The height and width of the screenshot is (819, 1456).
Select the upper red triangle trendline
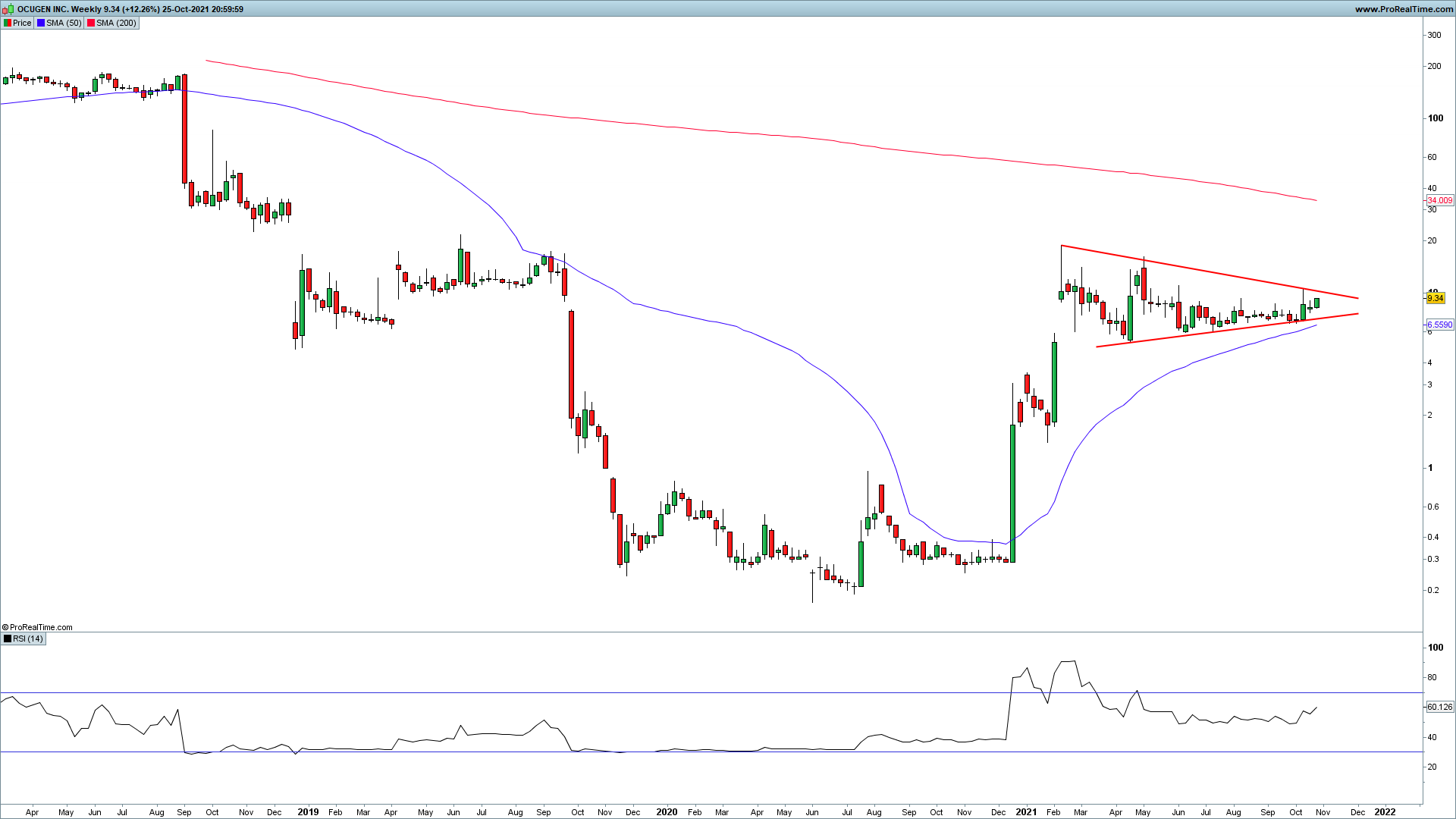[x=1213, y=272]
